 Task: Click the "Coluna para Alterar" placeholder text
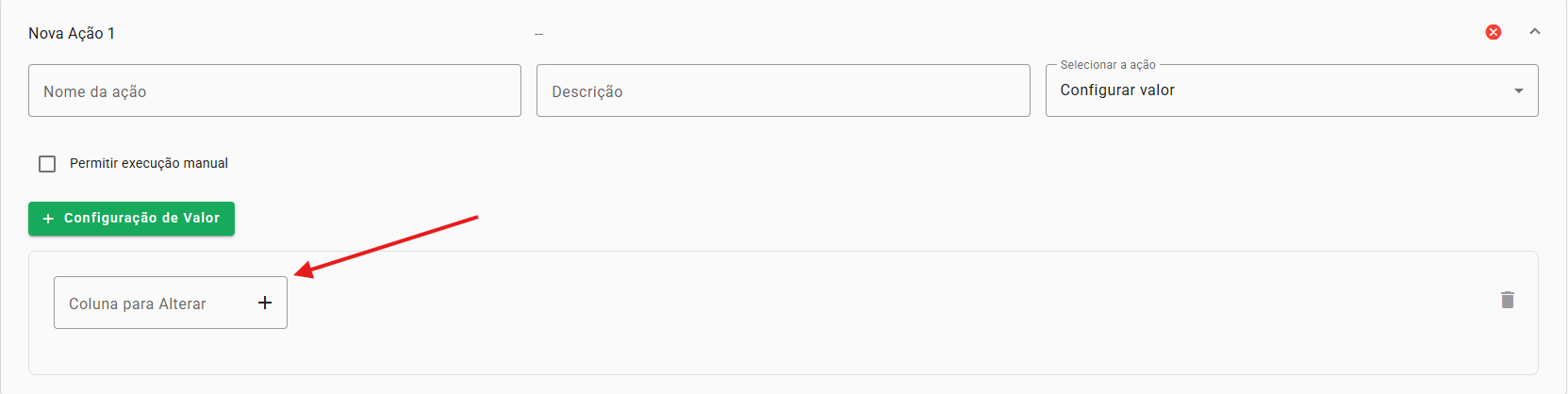(x=138, y=304)
